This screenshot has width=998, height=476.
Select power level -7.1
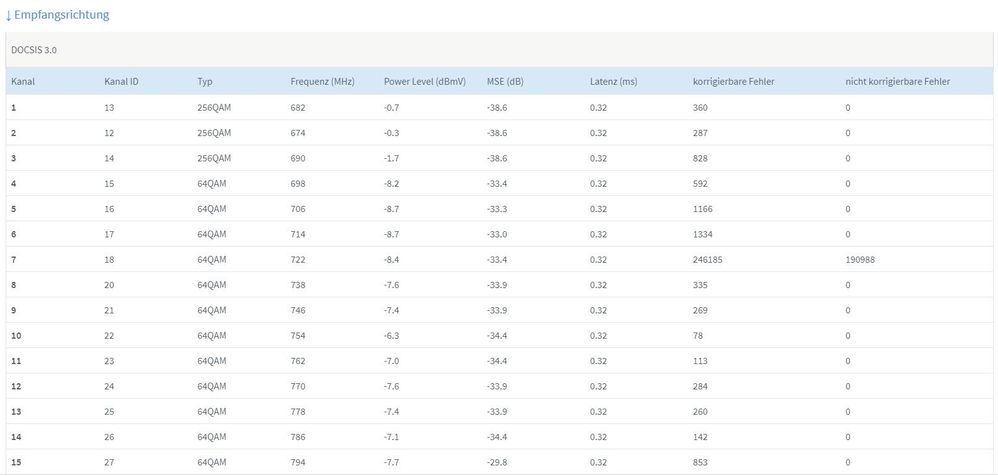391,437
